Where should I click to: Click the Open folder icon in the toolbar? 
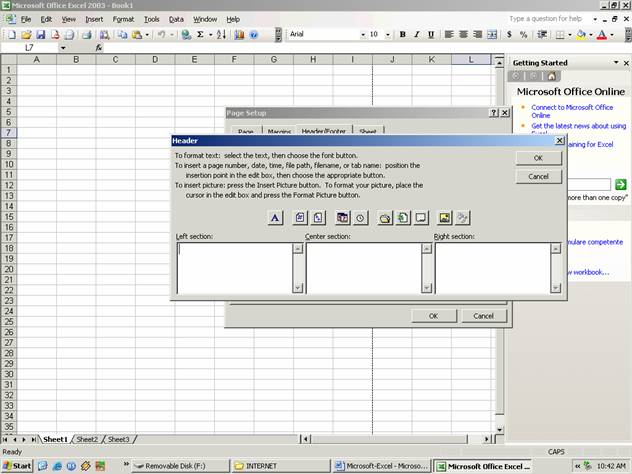(x=26, y=35)
